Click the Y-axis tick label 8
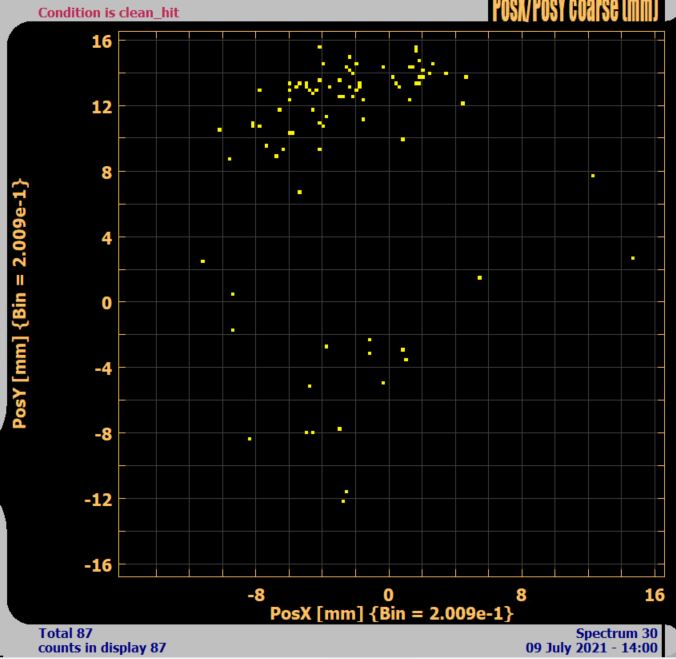 pyautogui.click(x=107, y=173)
